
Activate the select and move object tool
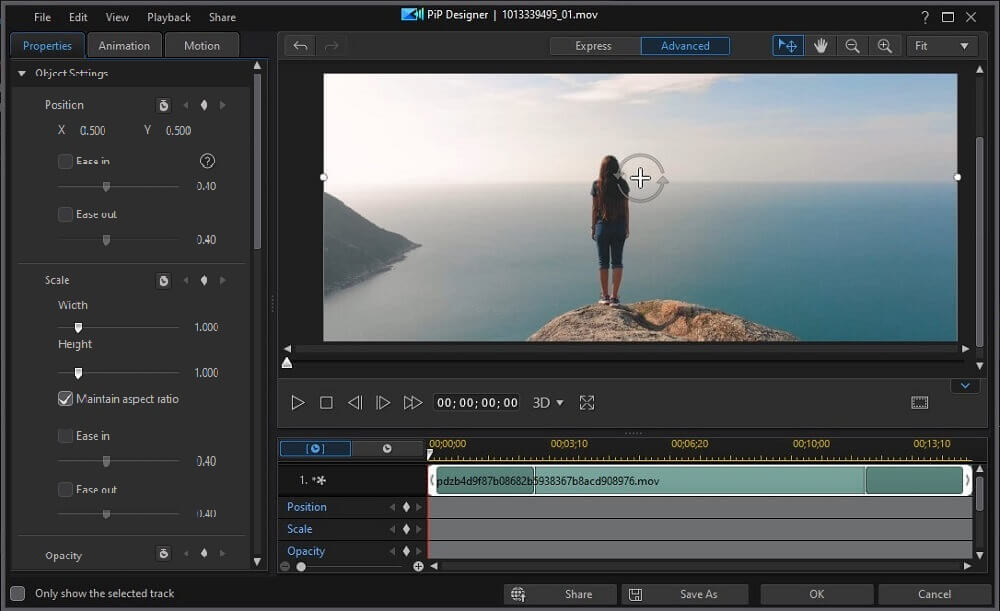click(x=788, y=46)
